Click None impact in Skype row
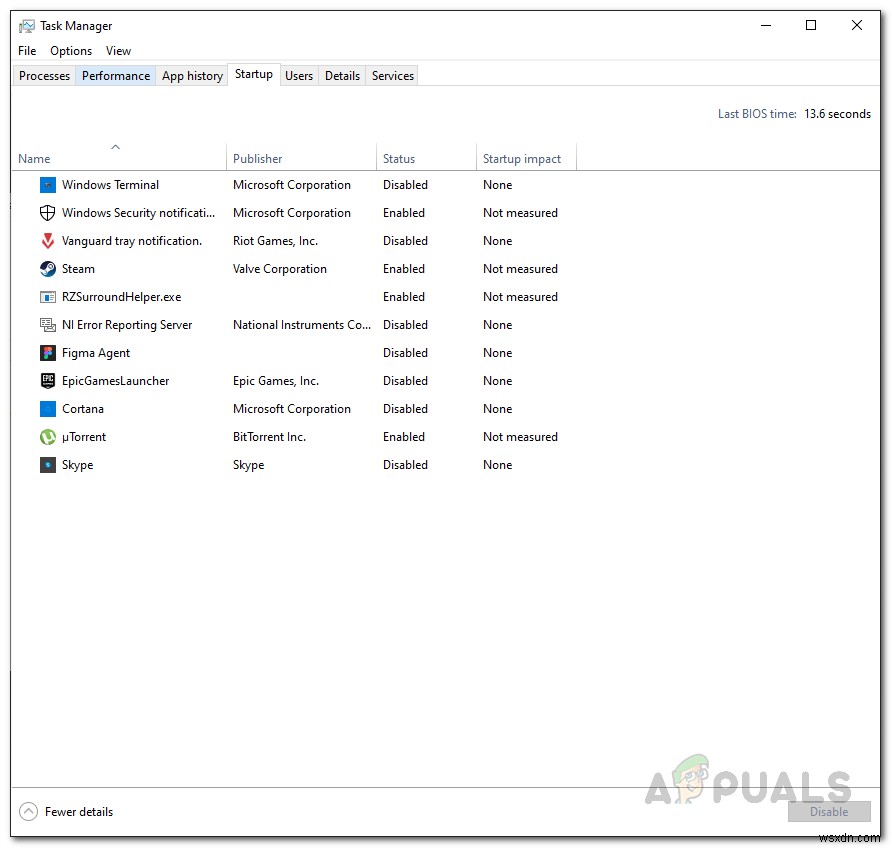The width and height of the screenshot is (892, 848). [x=498, y=465]
